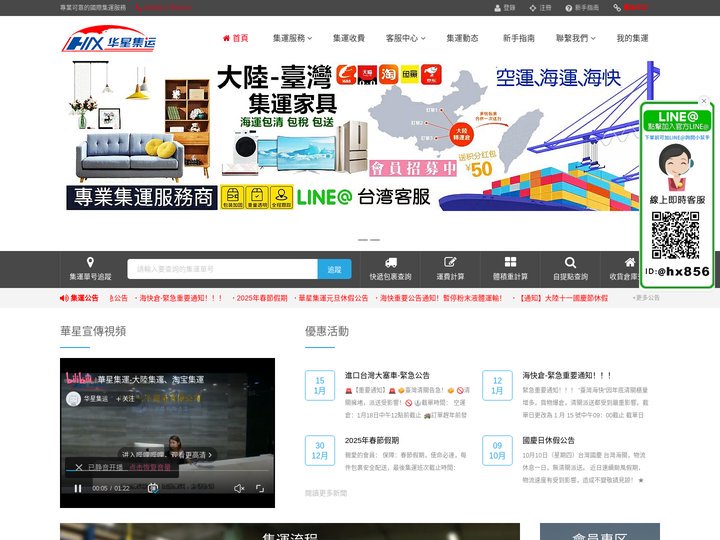Click the 09 10月 date box
The width and height of the screenshot is (720, 540).
tap(497, 450)
